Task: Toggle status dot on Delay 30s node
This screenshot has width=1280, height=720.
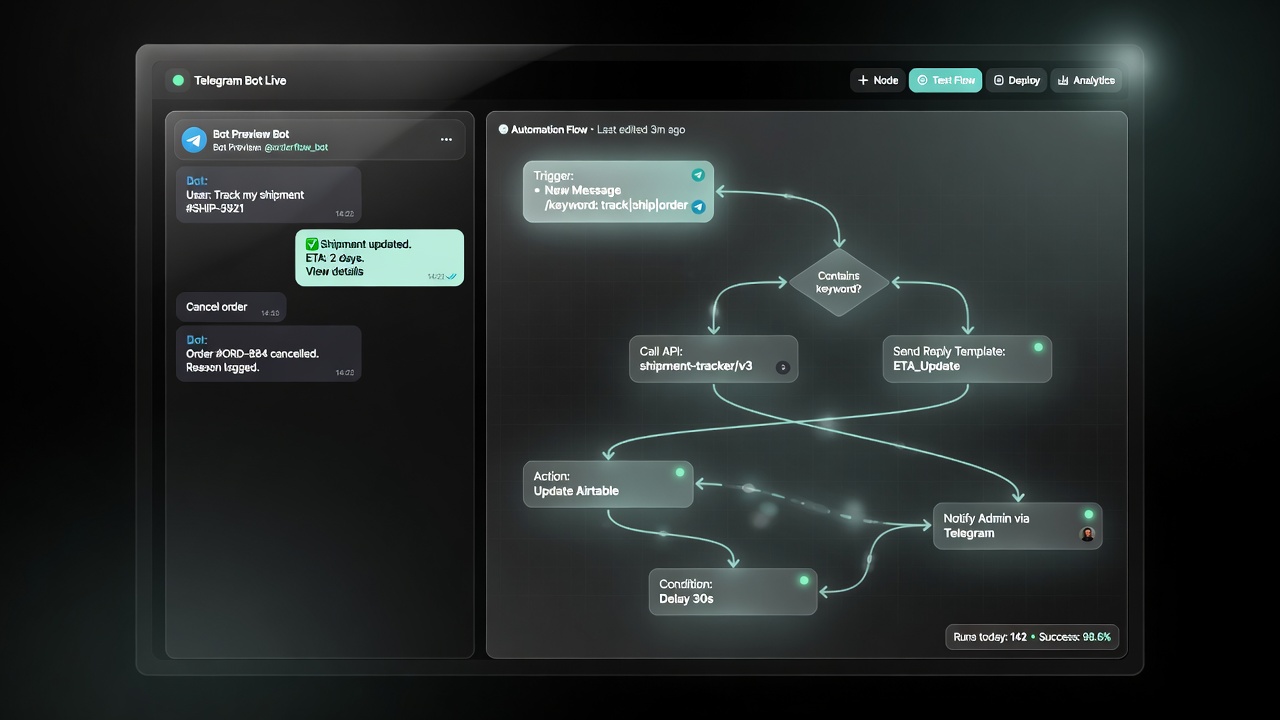Action: (803, 580)
